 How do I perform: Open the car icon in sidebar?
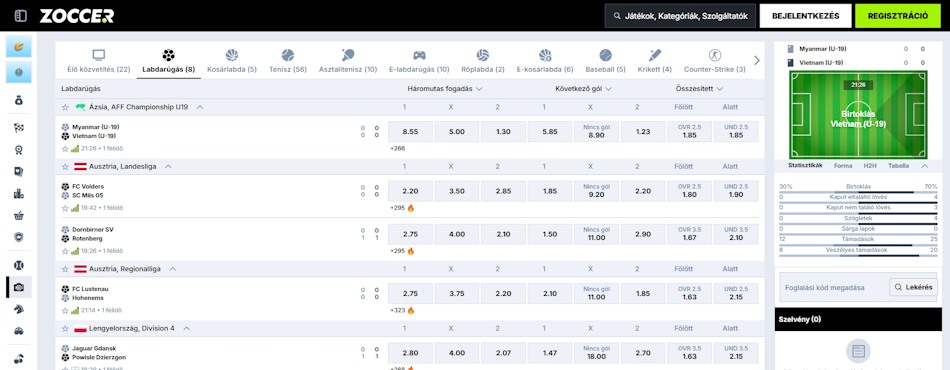pos(19,331)
